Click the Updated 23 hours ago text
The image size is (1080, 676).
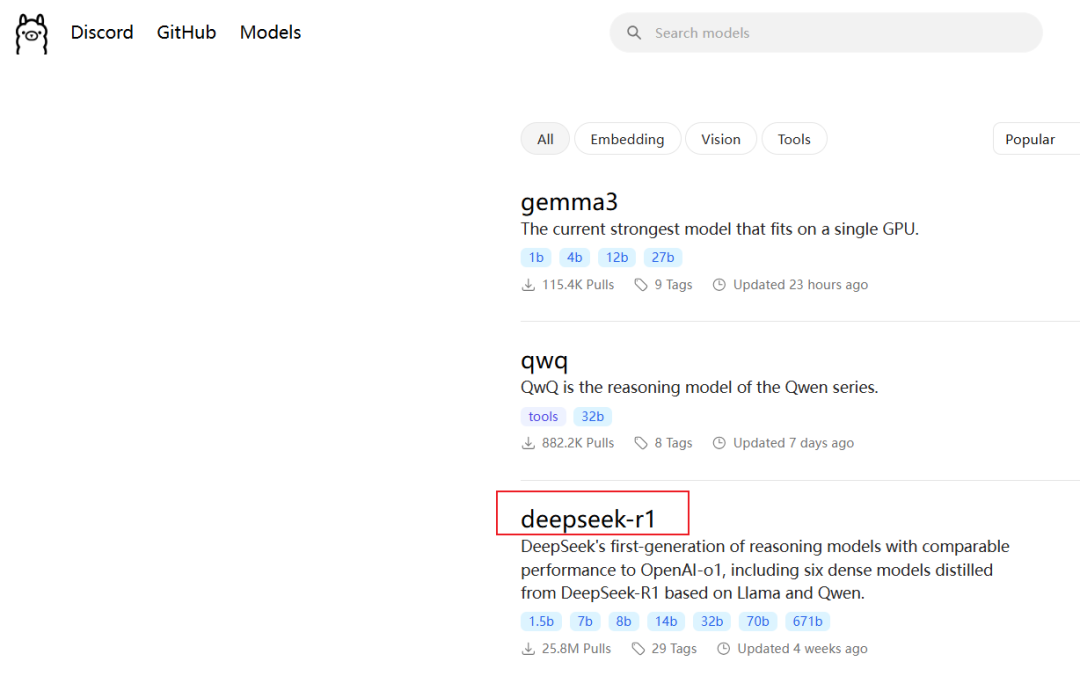800,285
